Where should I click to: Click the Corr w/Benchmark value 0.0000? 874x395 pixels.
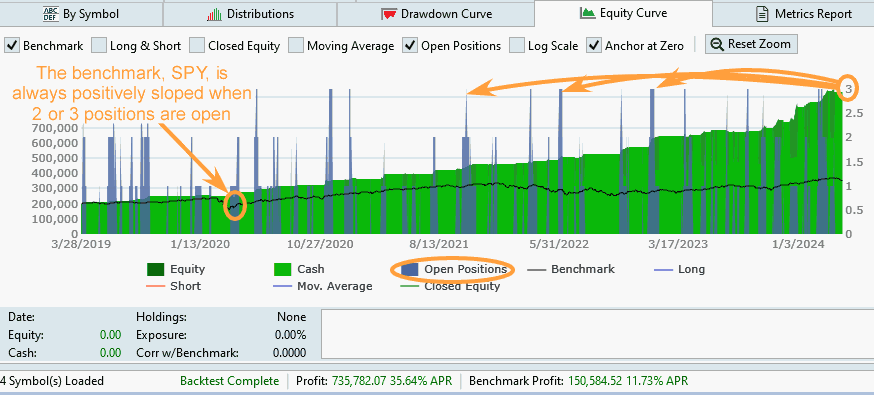click(x=289, y=353)
